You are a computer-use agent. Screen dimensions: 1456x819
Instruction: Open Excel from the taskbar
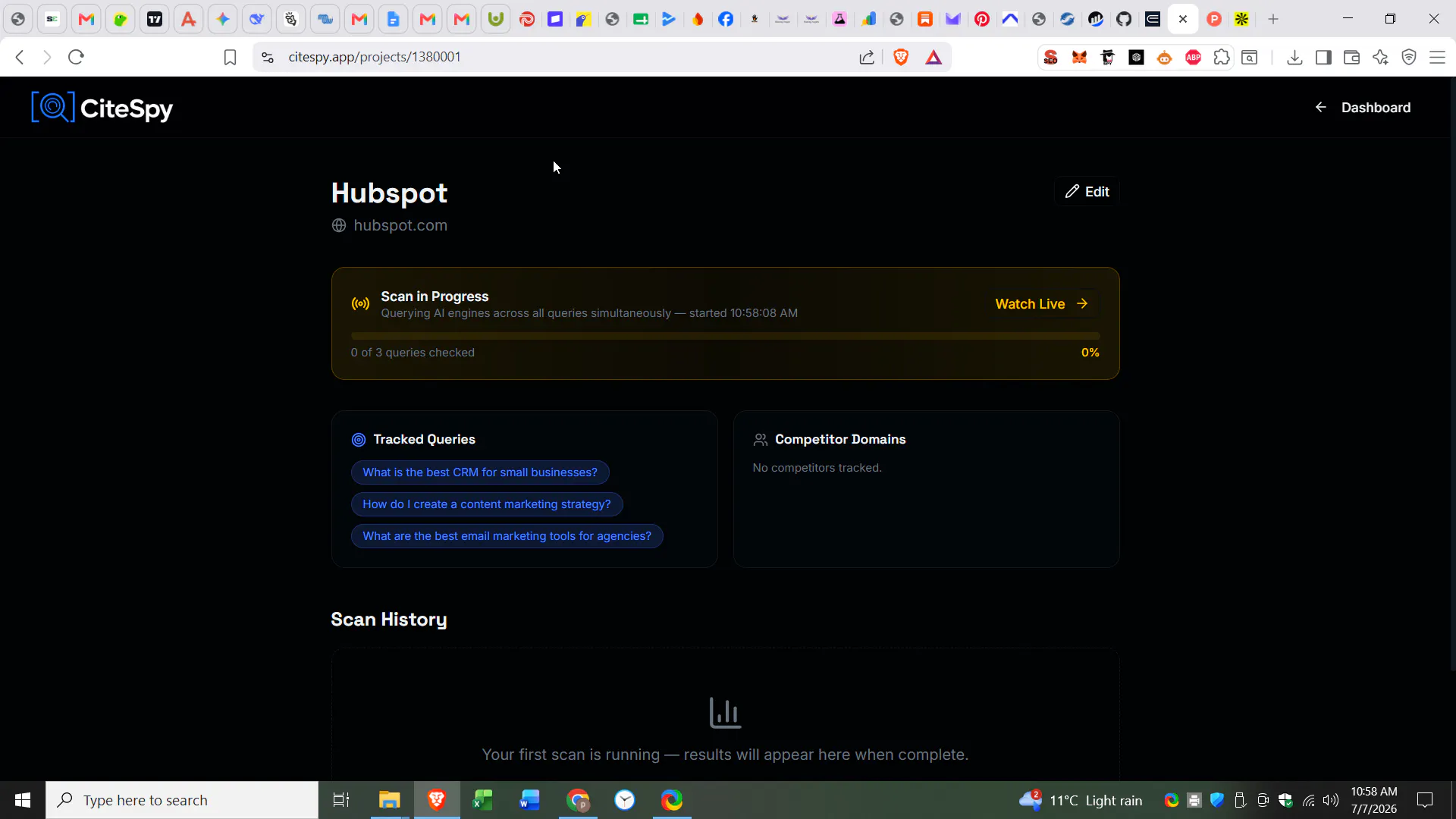point(483,800)
